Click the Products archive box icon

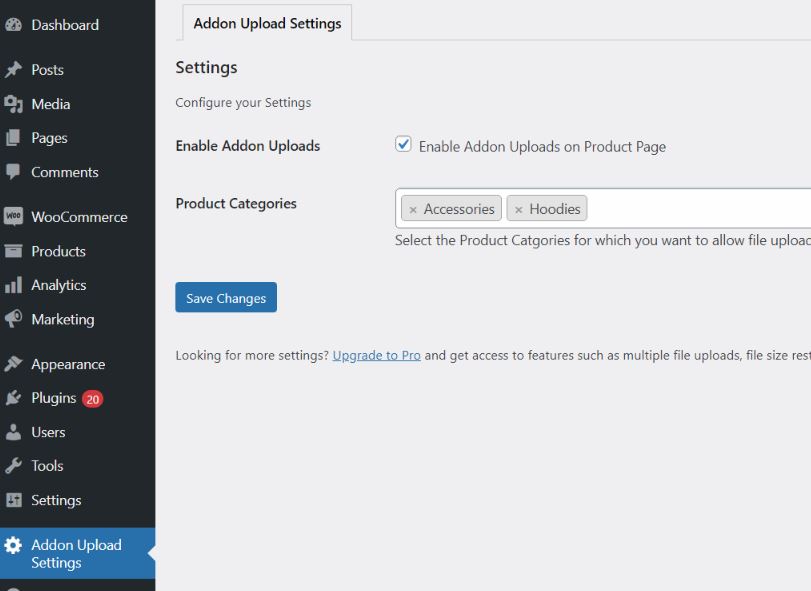[13, 251]
